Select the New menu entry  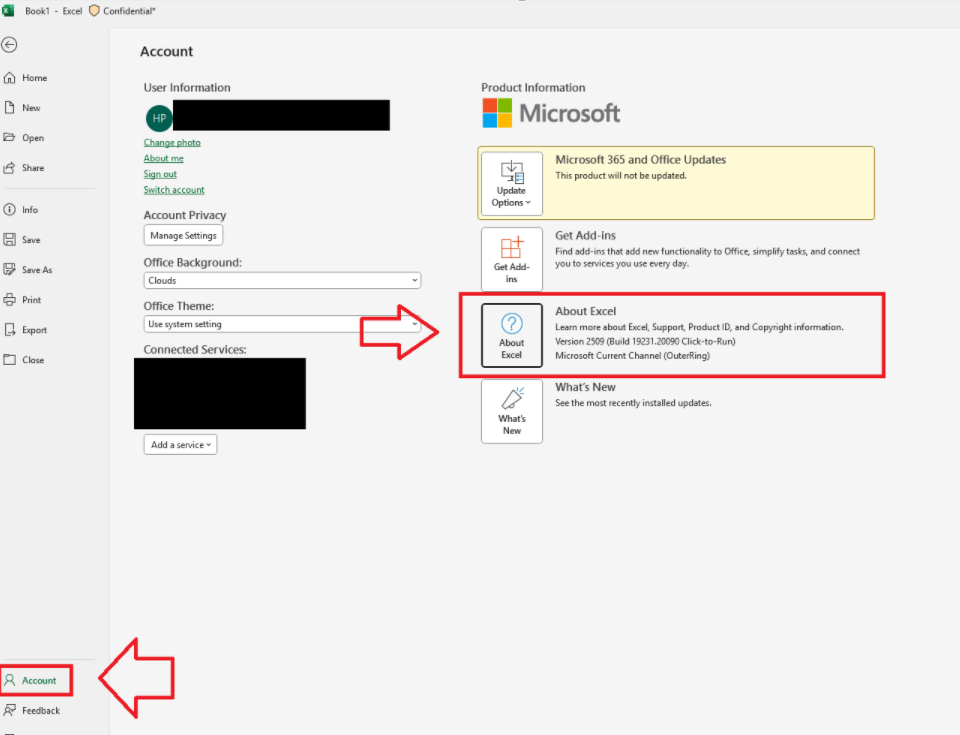pyautogui.click(x=31, y=108)
